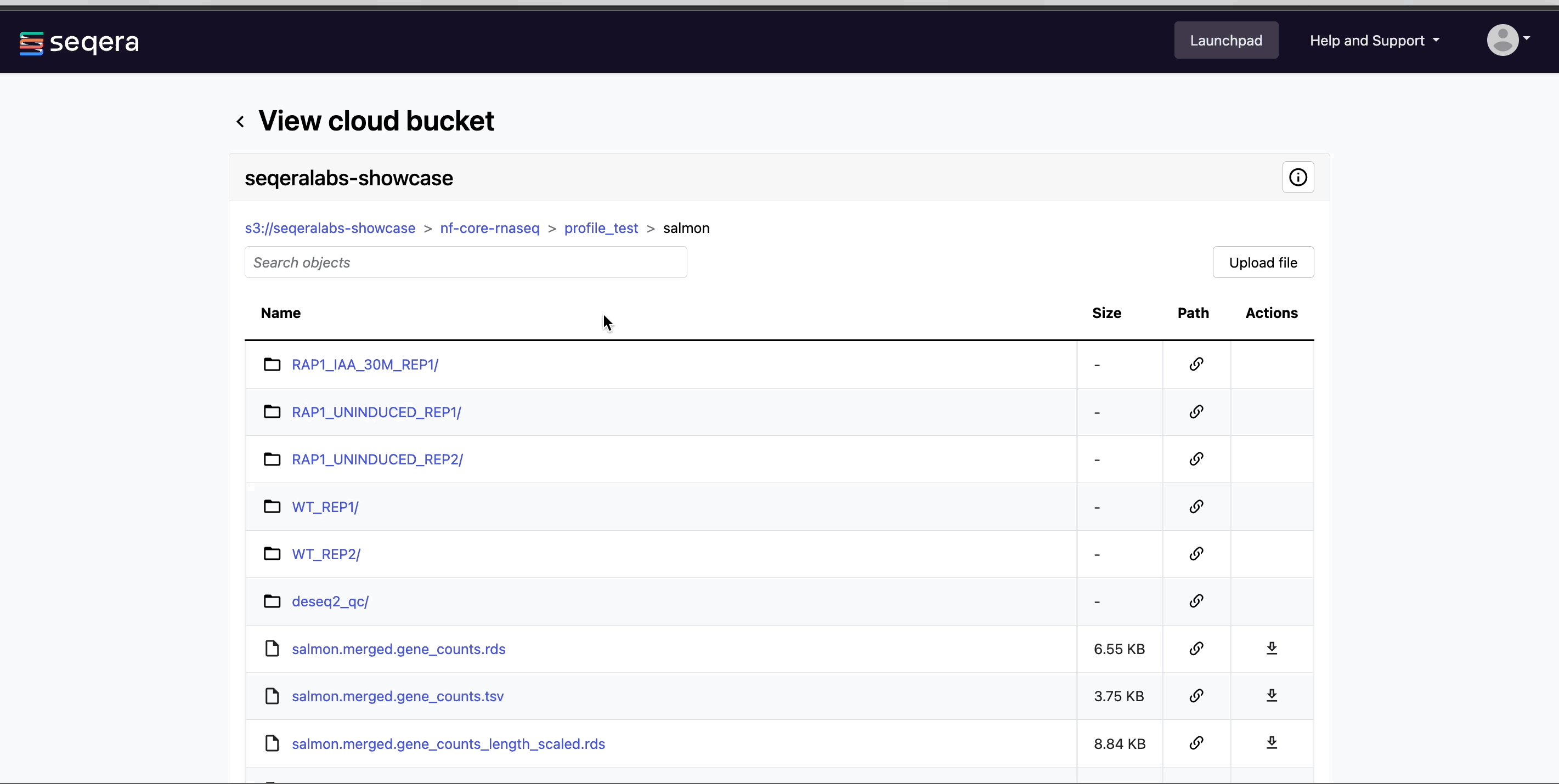Click the folder icon beside RAP1_UNINDUCED_REP1
This screenshot has width=1559, height=784.
[x=272, y=412]
